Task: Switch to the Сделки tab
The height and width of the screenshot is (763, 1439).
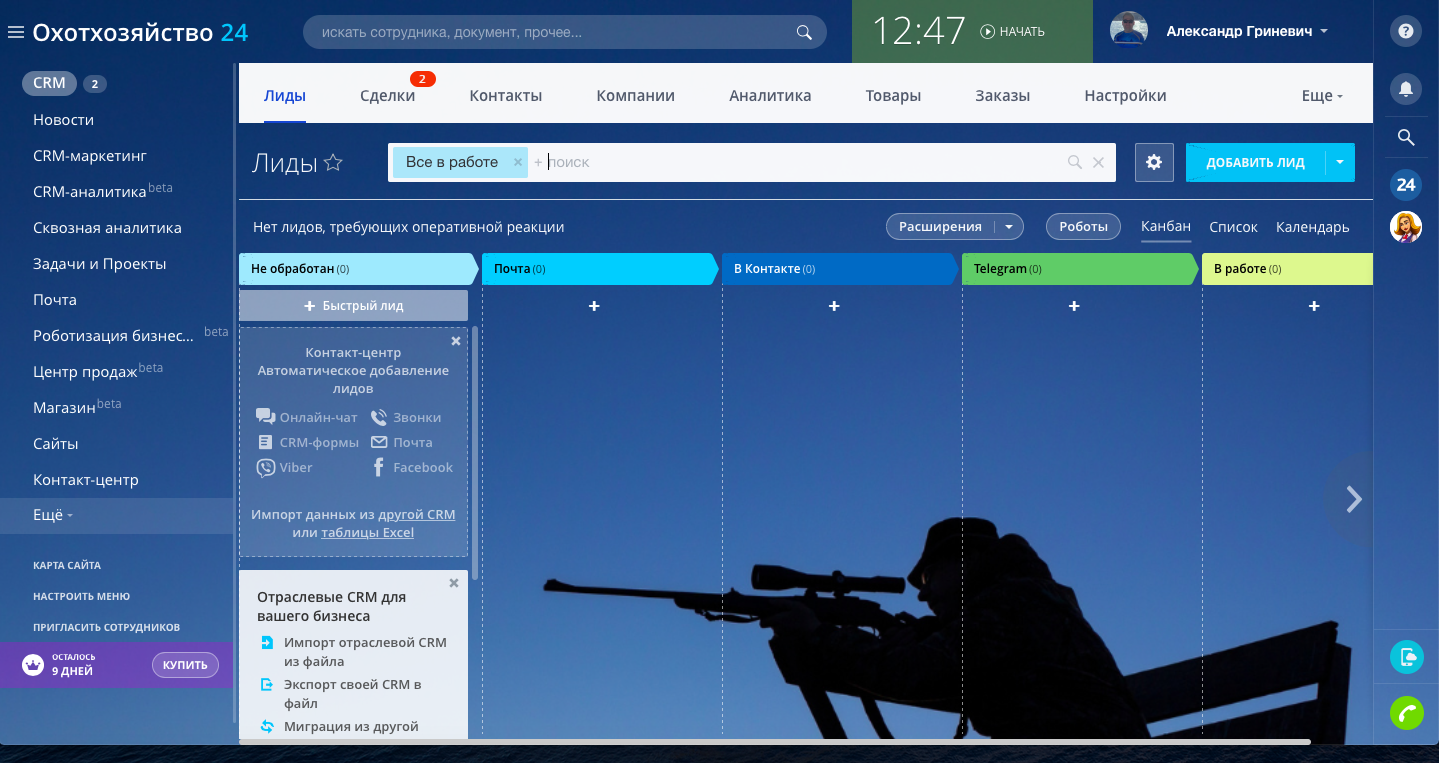Action: 387,96
